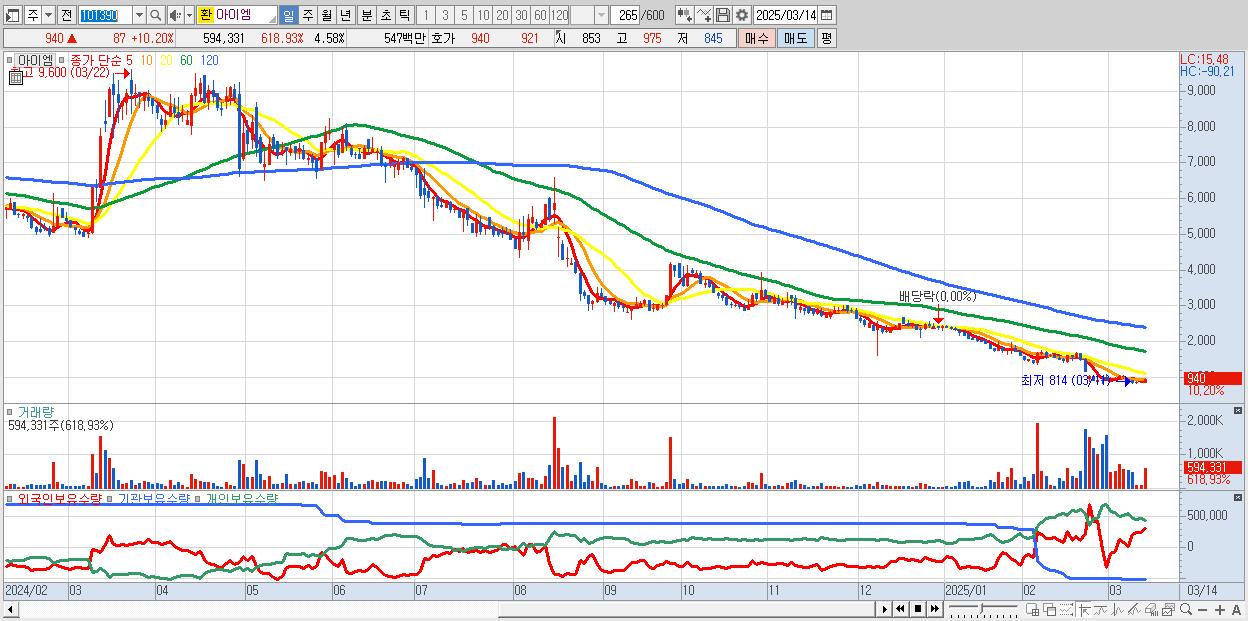
Task: Click the line tool icon beside save
Action: [x=704, y=15]
